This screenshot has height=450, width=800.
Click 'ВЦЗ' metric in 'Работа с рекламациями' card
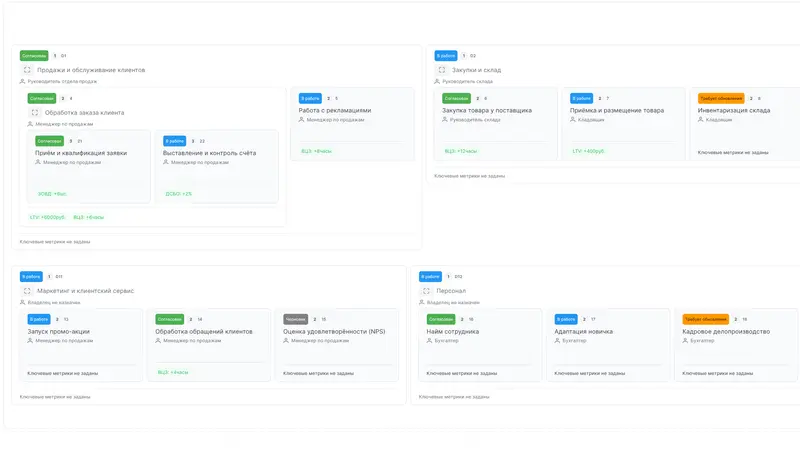[316, 151]
